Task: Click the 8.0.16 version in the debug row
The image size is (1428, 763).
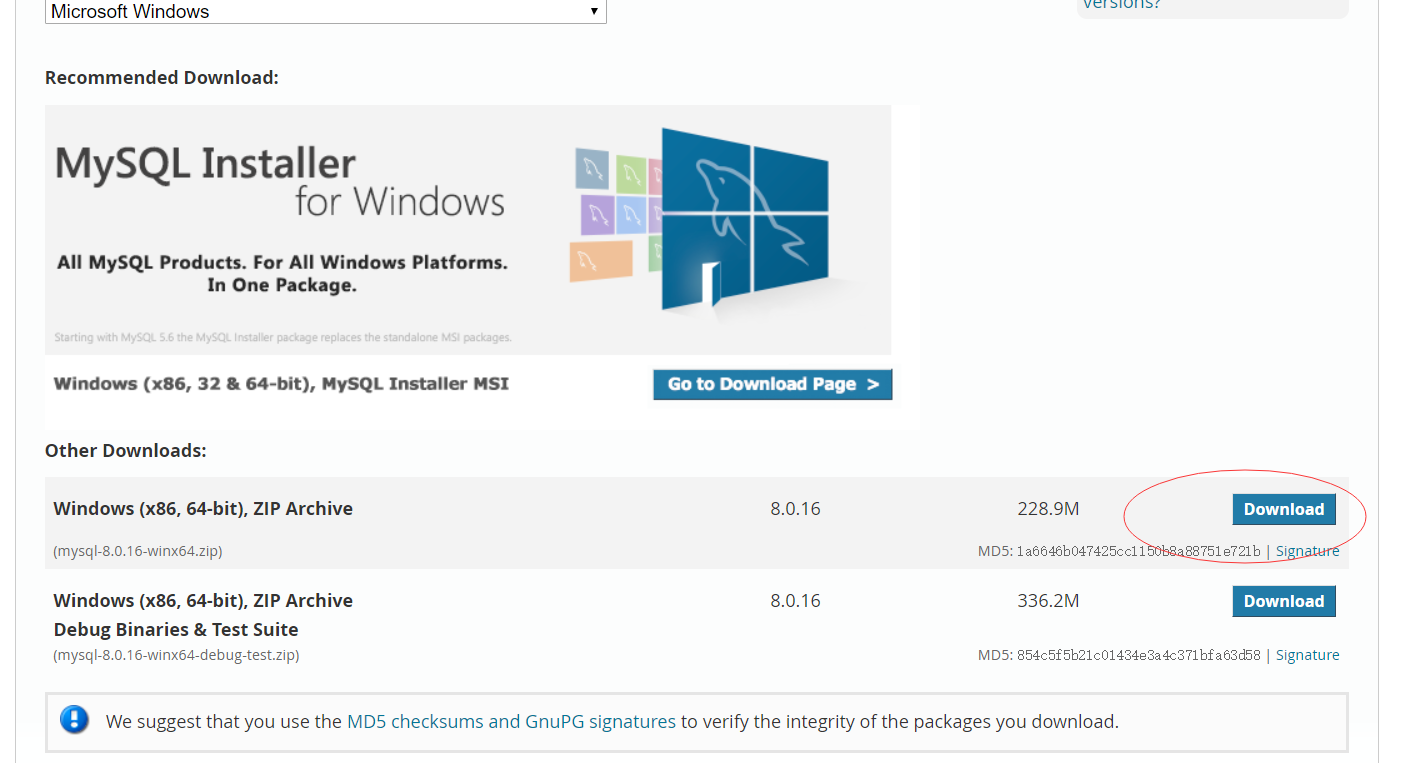Action: 795,601
